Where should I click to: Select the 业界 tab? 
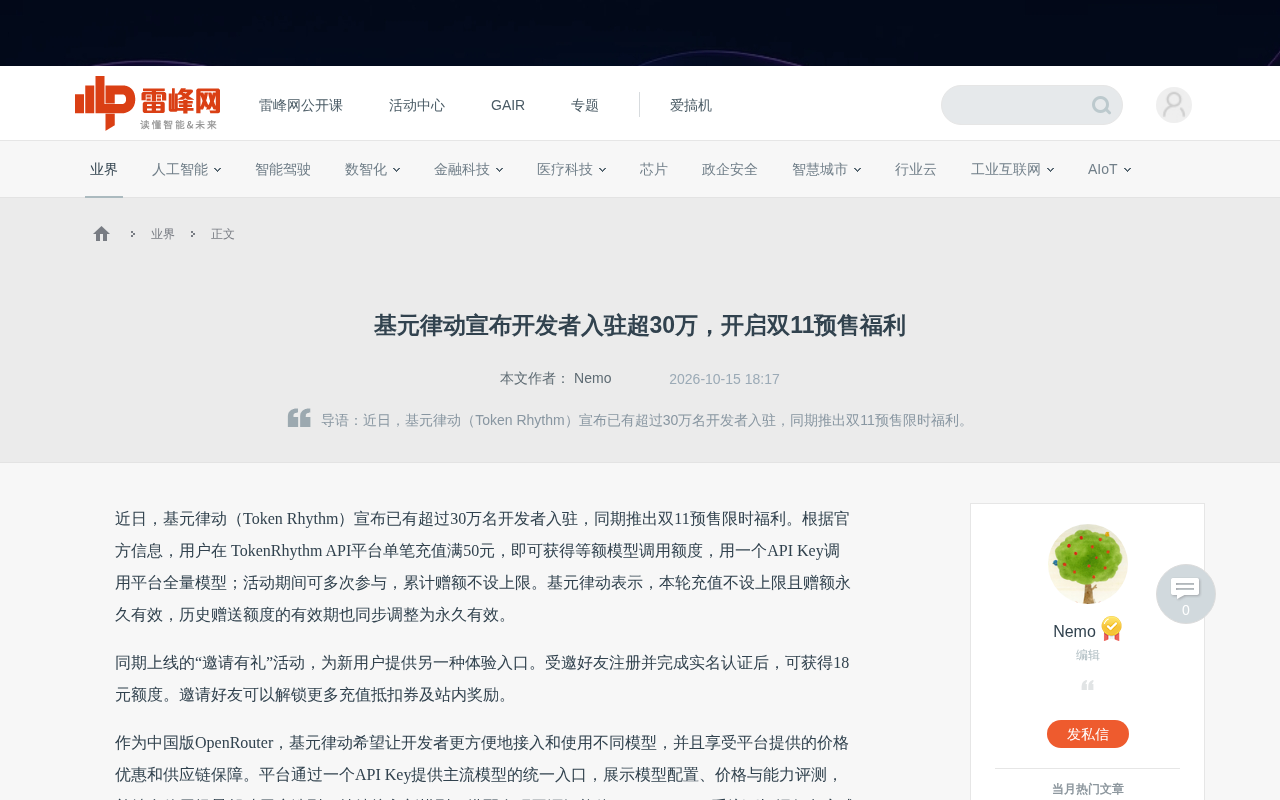pos(104,169)
